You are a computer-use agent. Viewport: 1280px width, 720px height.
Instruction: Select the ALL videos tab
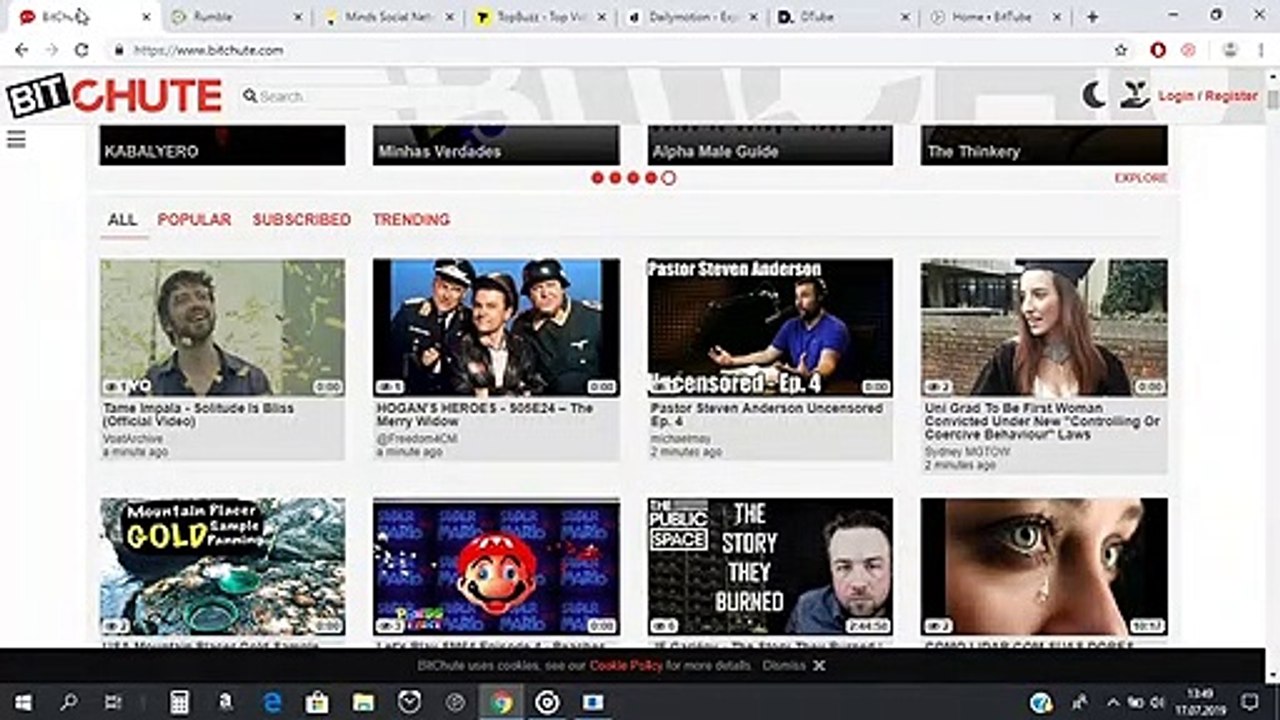click(123, 220)
